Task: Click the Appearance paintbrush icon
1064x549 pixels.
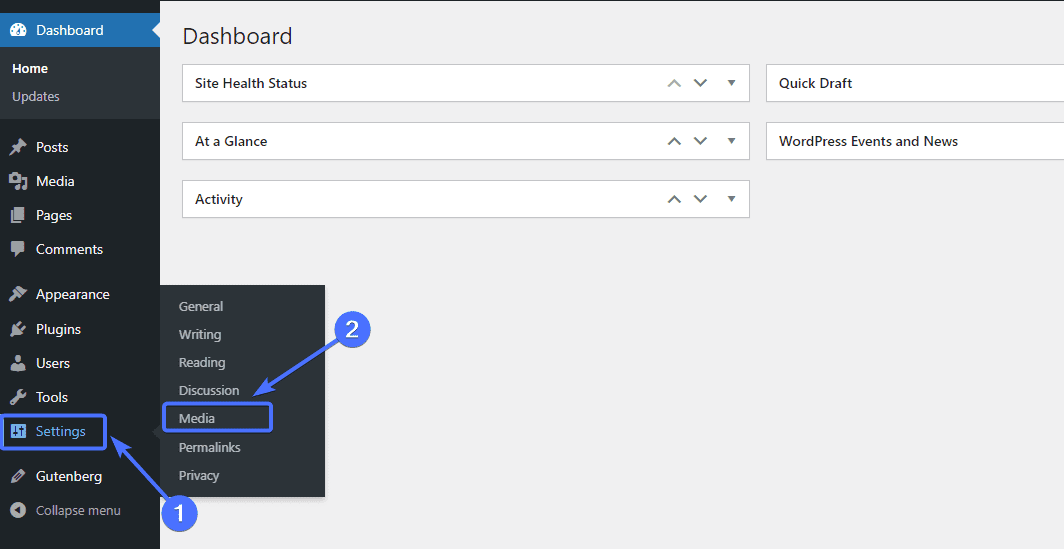Action: point(18,294)
